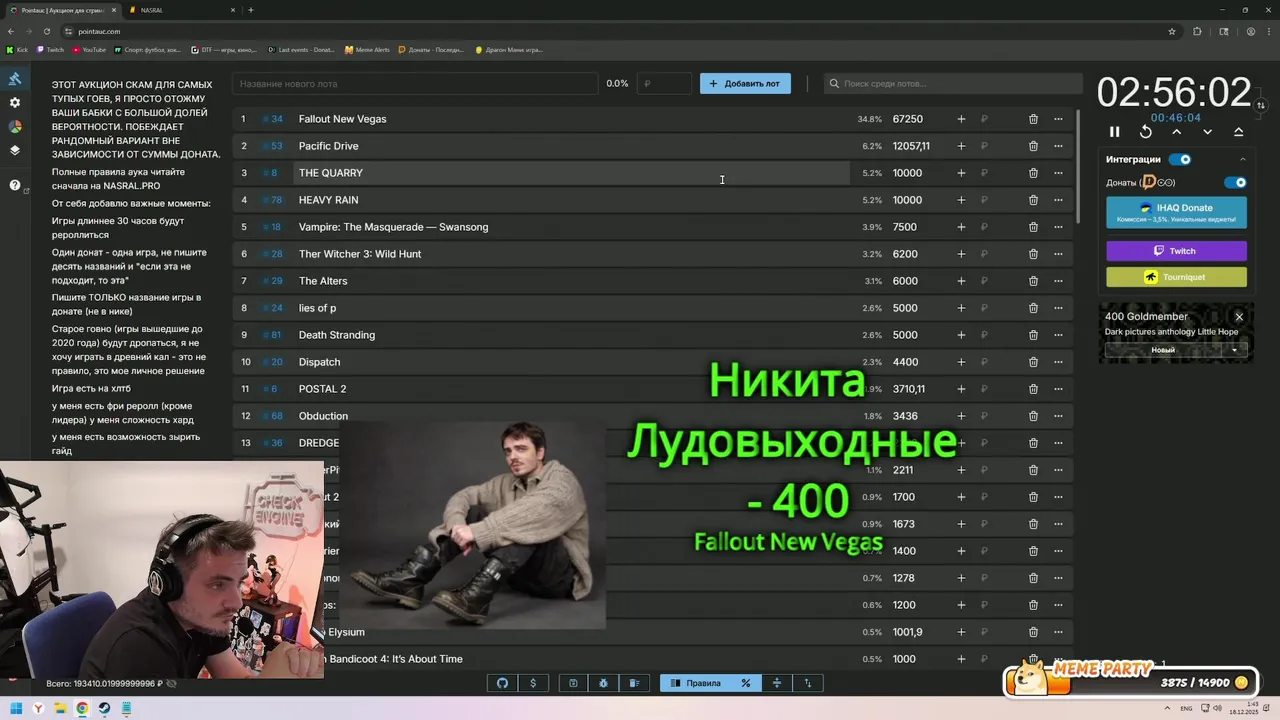Click the swap arrows beside timer
The width and height of the screenshot is (1280, 720).
click(1261, 105)
